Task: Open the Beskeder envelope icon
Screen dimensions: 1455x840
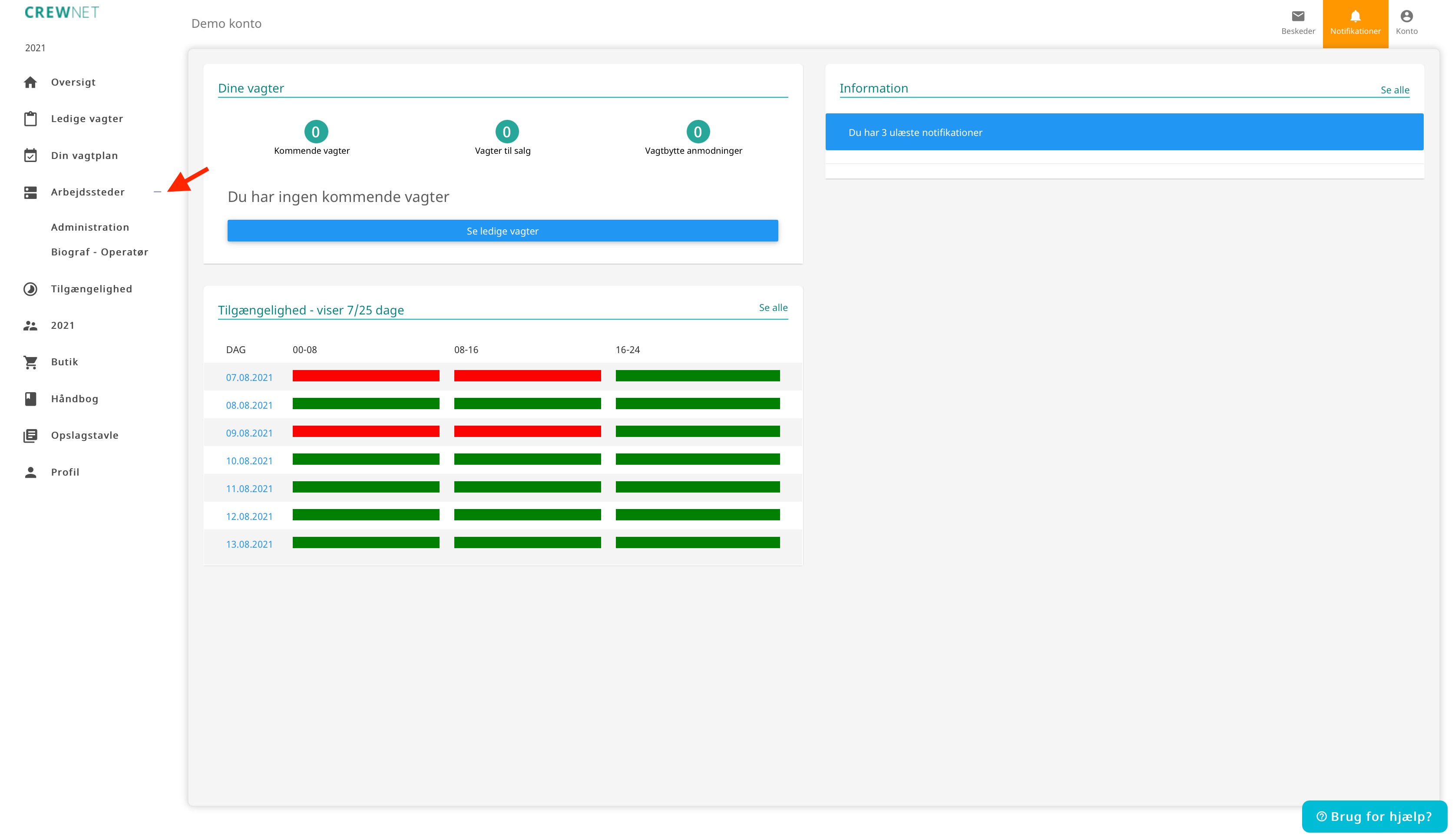Action: tap(1297, 16)
